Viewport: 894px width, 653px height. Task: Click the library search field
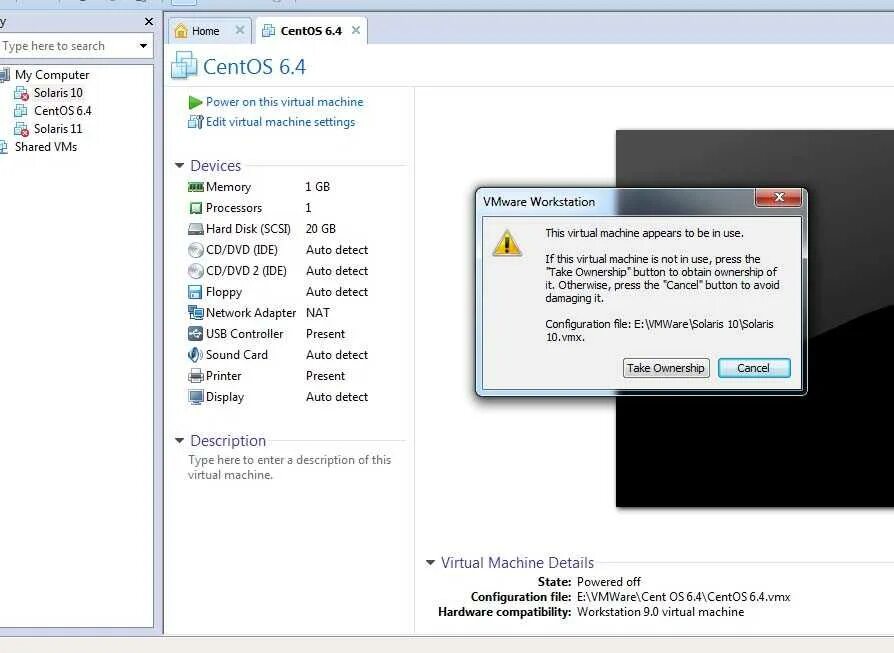[x=67, y=46]
